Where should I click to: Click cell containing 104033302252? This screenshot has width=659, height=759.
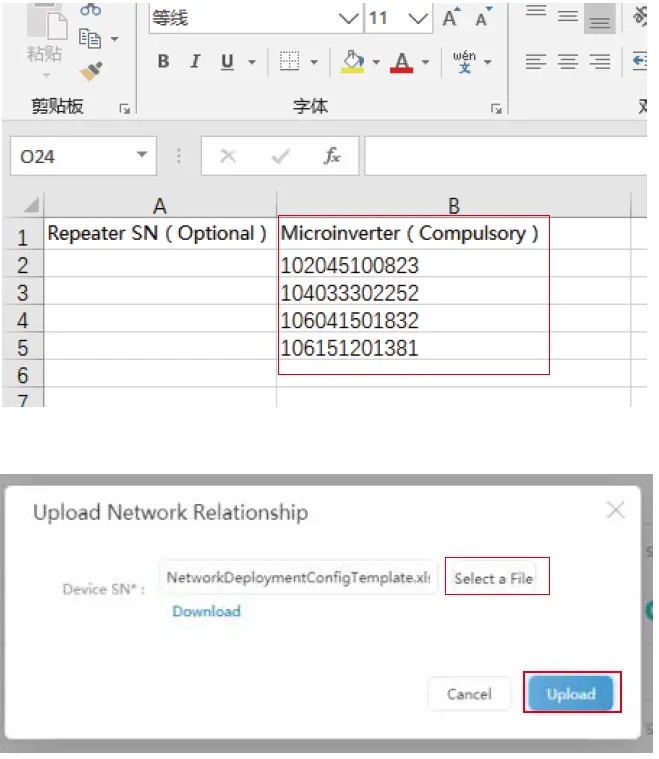click(454, 293)
